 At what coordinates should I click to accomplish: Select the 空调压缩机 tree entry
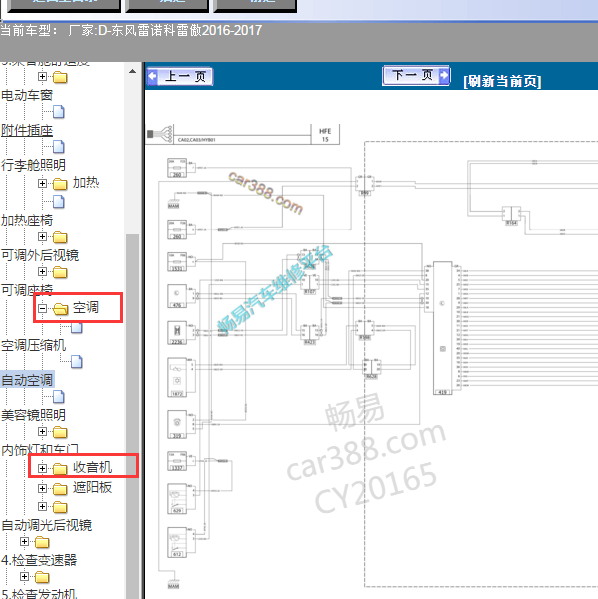pyautogui.click(x=33, y=345)
